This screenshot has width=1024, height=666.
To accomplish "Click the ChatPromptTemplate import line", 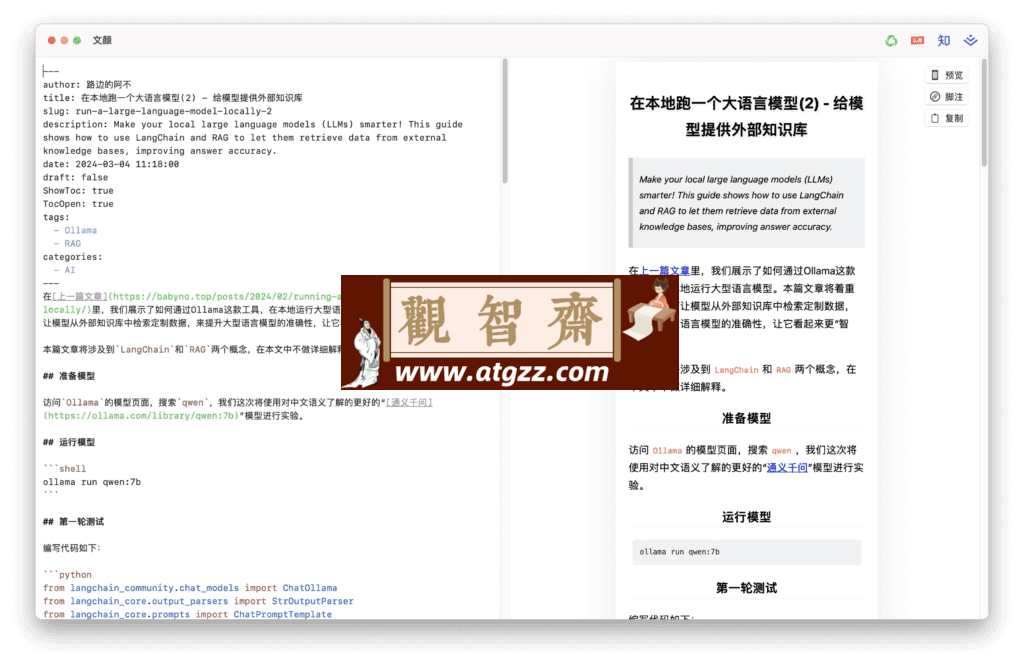I will click(187, 614).
